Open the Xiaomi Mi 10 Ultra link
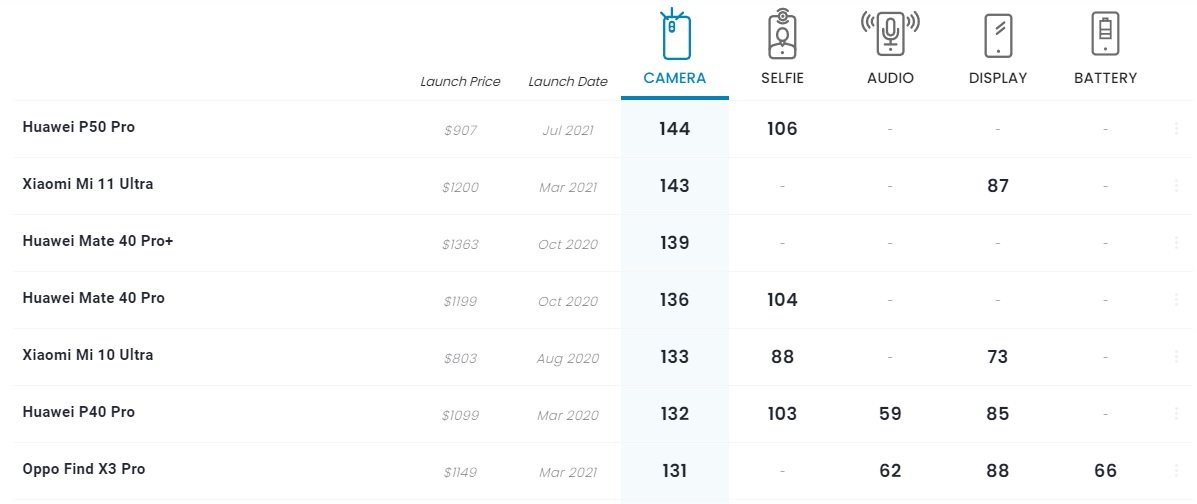This screenshot has height=504, width=1197. [x=88, y=355]
